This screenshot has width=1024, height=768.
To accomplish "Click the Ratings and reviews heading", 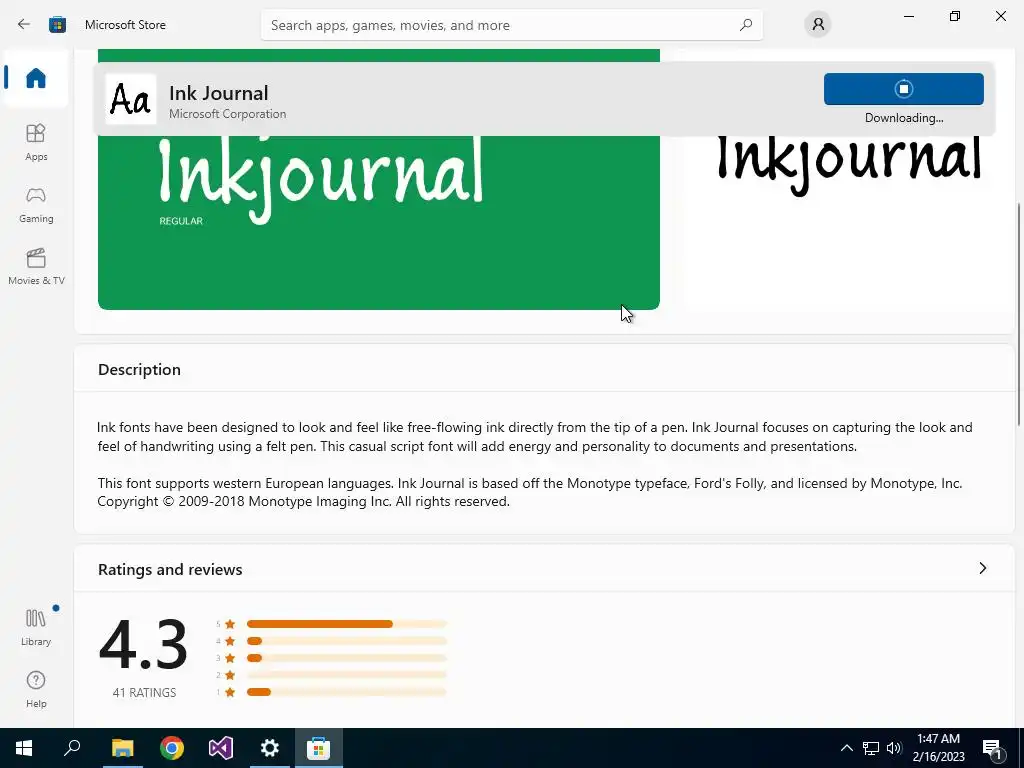I will click(x=170, y=569).
